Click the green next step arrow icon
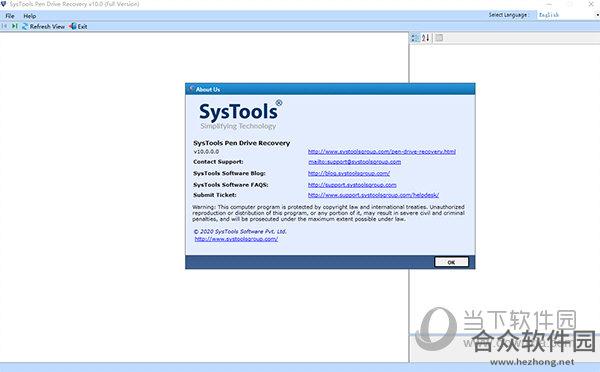600x372 pixels. click(15, 26)
